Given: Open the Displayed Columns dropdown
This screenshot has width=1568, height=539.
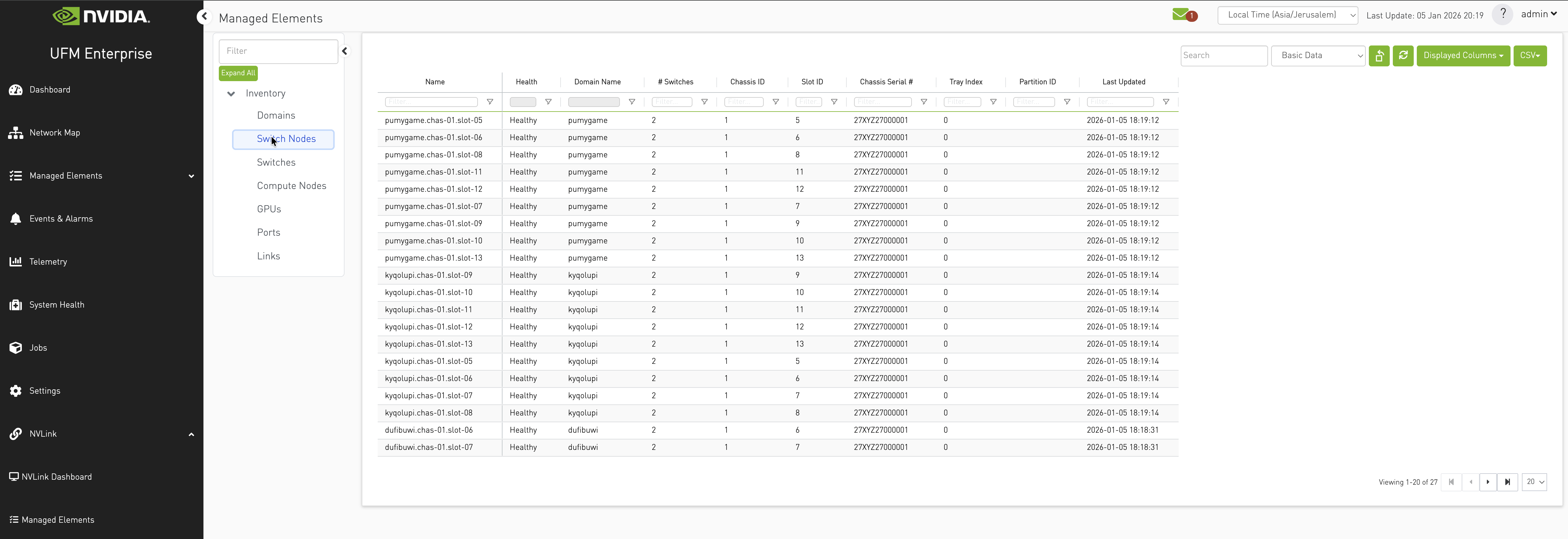Looking at the screenshot, I should click(x=1463, y=55).
